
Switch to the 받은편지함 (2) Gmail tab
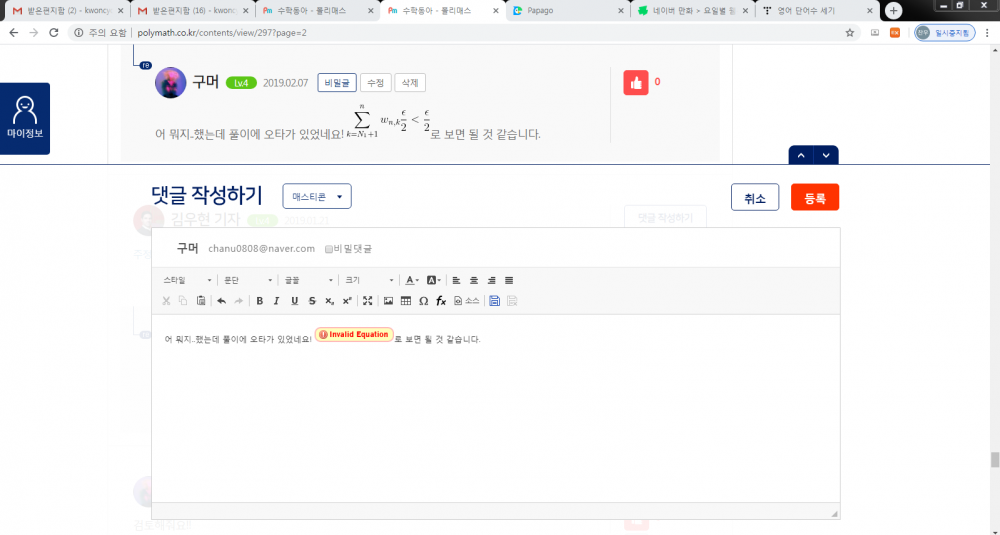pos(68,11)
